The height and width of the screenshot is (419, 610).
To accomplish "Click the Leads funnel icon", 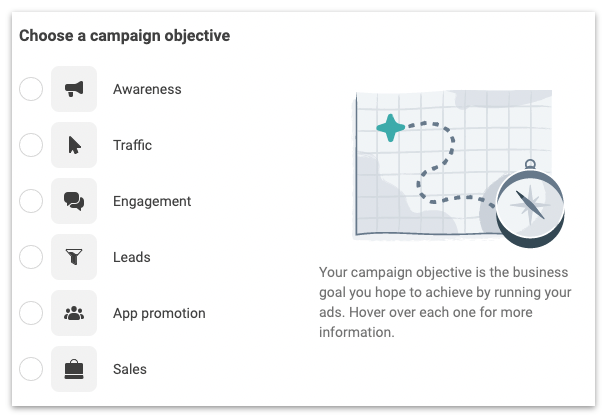I will pyautogui.click(x=74, y=257).
